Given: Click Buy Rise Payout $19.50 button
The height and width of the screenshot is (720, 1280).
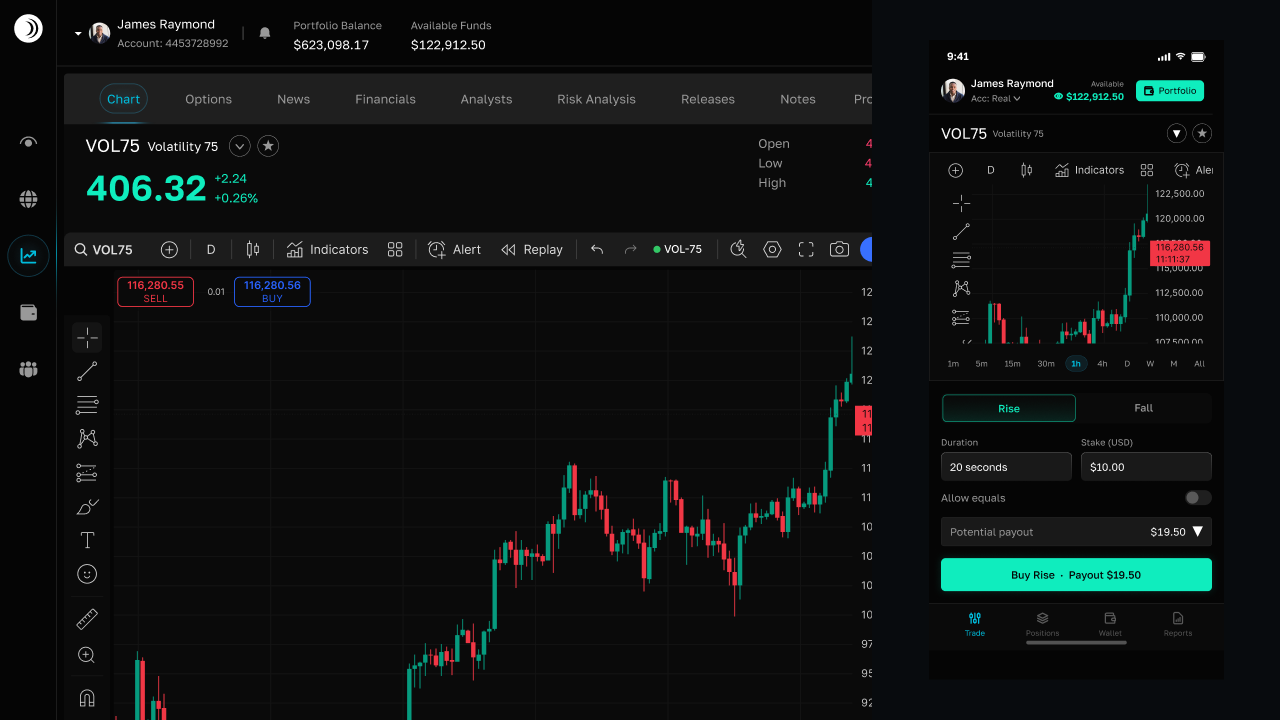Looking at the screenshot, I should (x=1076, y=575).
